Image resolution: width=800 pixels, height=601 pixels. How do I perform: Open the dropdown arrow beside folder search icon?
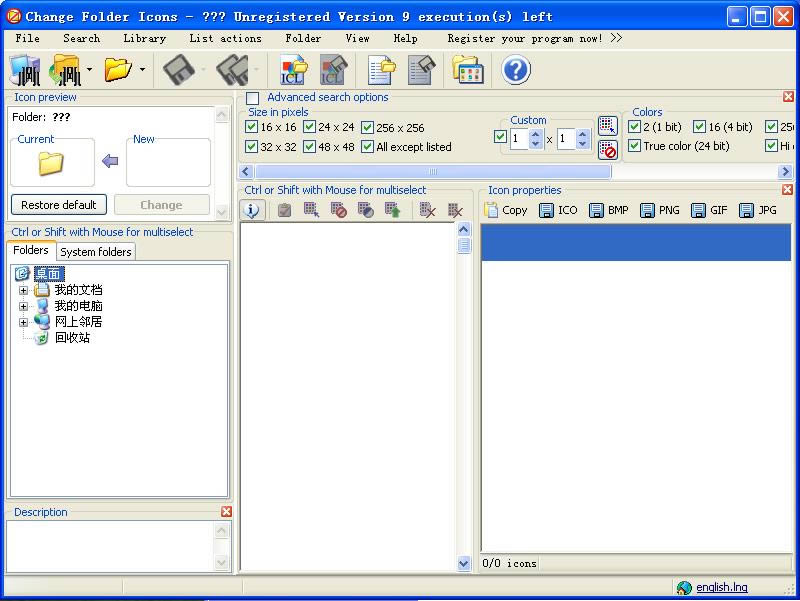click(x=89, y=69)
